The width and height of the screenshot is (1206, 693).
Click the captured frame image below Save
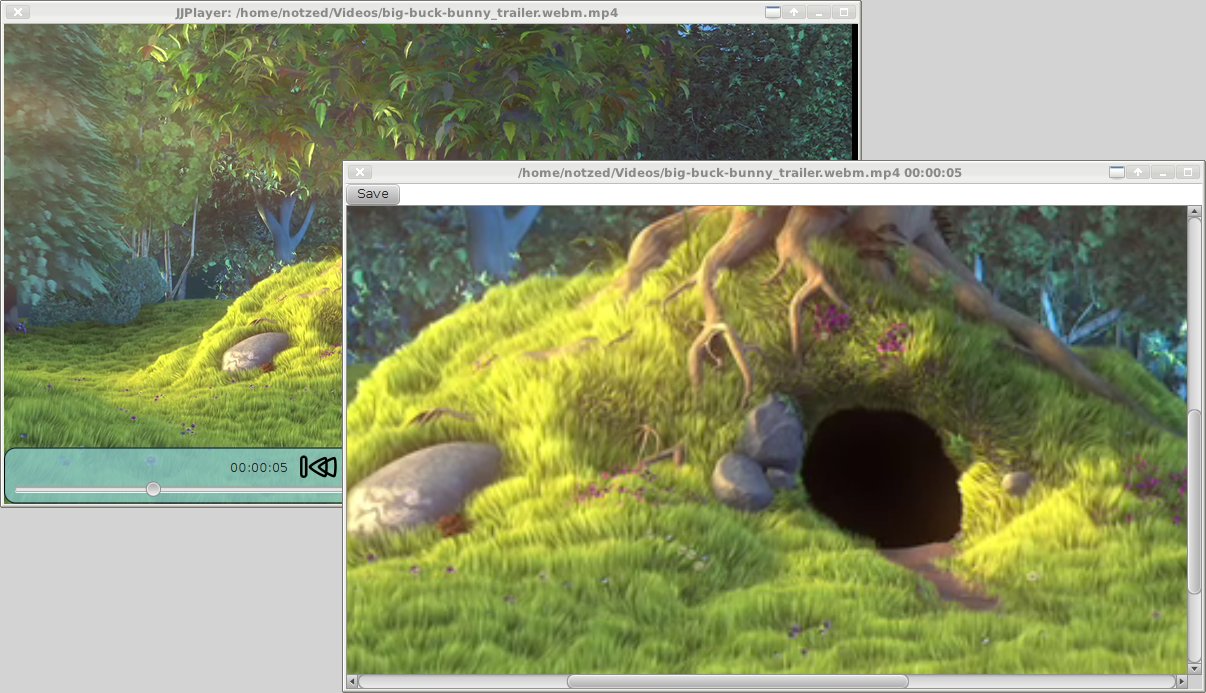coord(766,440)
